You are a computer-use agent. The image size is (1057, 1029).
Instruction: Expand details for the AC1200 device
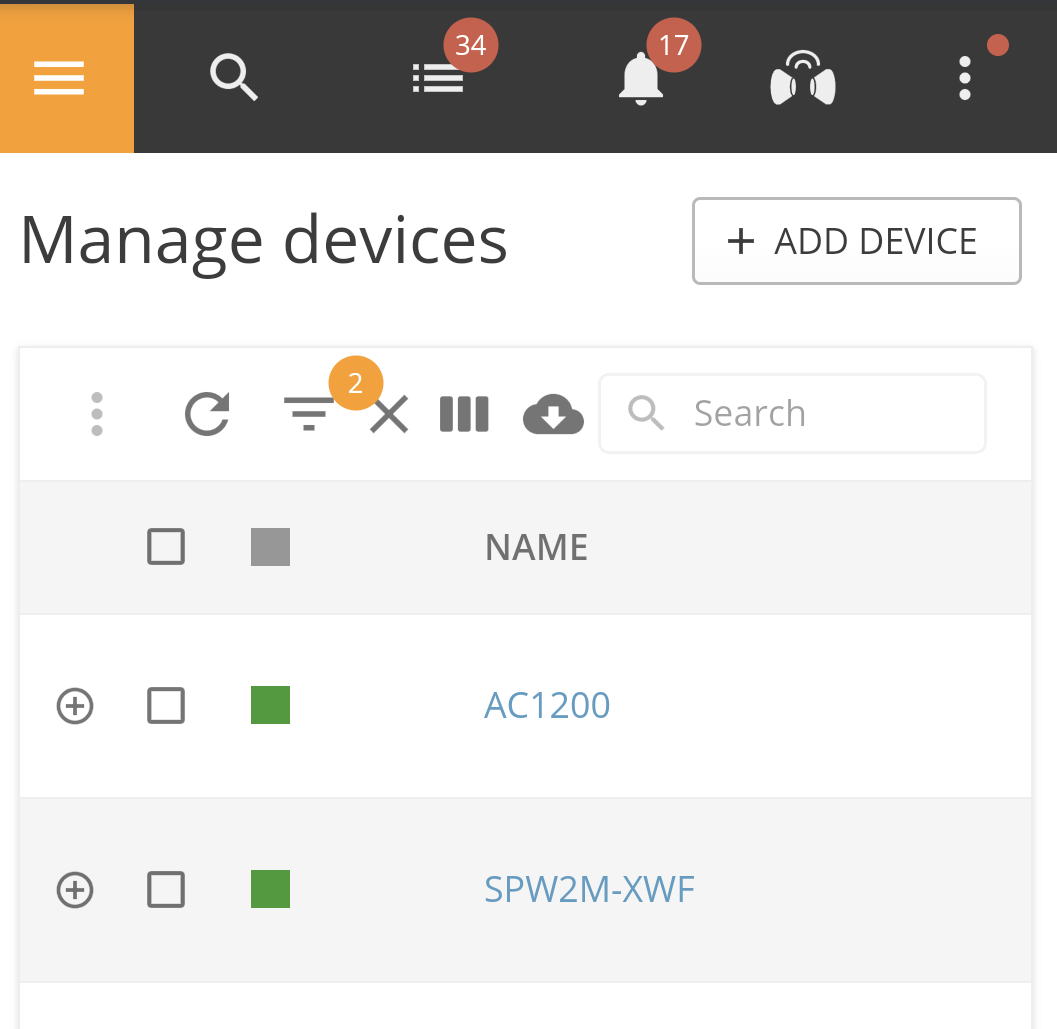74,706
